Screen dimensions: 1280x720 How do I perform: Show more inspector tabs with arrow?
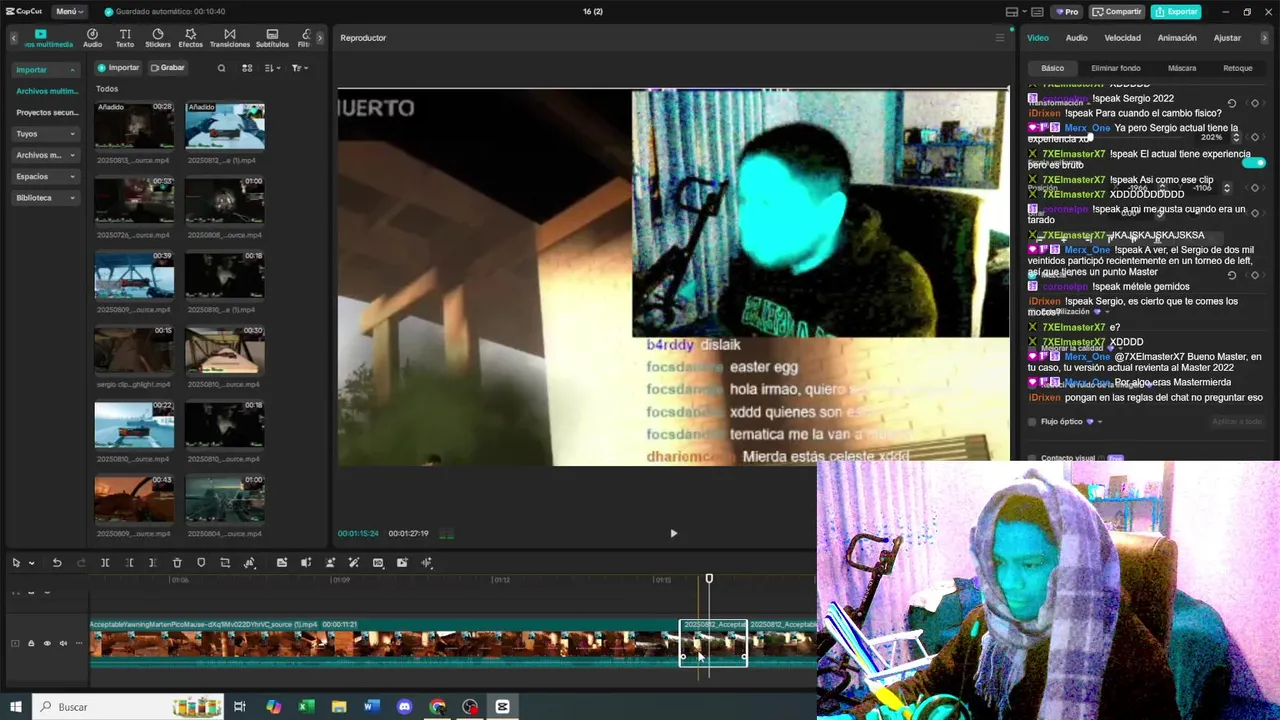coord(1265,38)
